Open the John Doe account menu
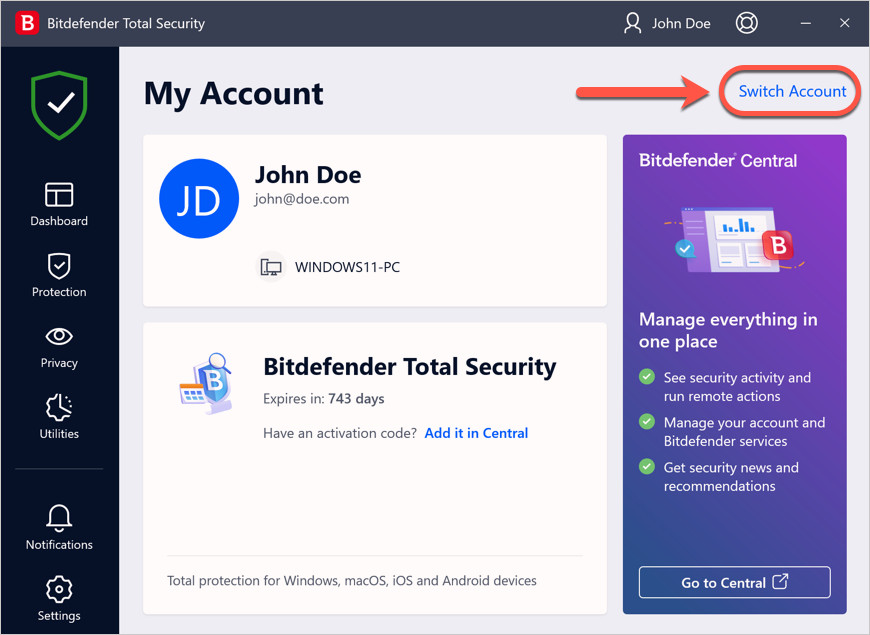This screenshot has width=870, height=635. pos(667,22)
